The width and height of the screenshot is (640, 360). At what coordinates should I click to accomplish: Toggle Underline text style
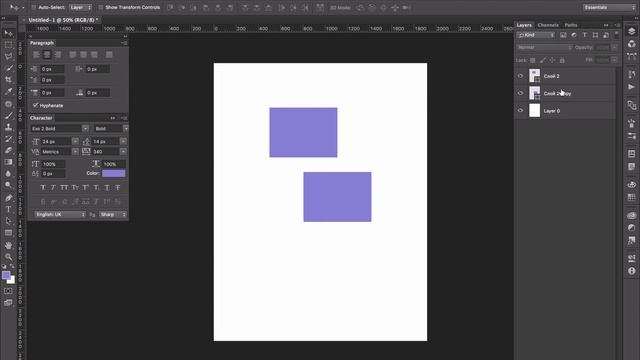click(x=107, y=188)
